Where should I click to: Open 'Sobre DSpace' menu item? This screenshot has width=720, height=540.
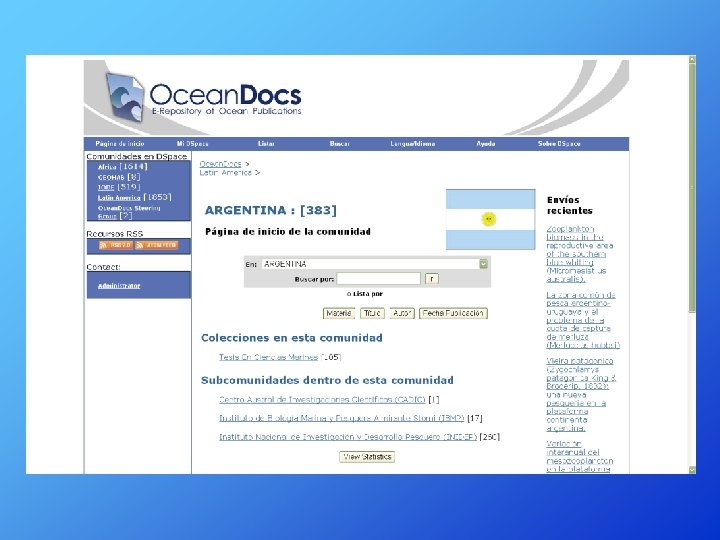pyautogui.click(x=559, y=144)
